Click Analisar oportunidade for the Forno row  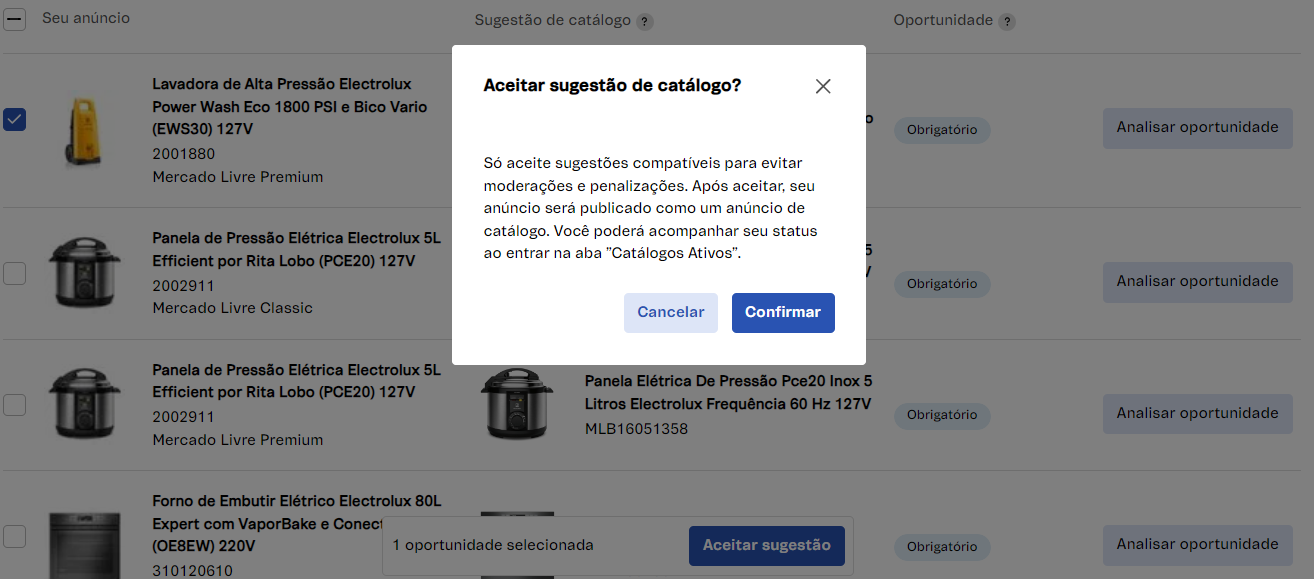[1197, 544]
